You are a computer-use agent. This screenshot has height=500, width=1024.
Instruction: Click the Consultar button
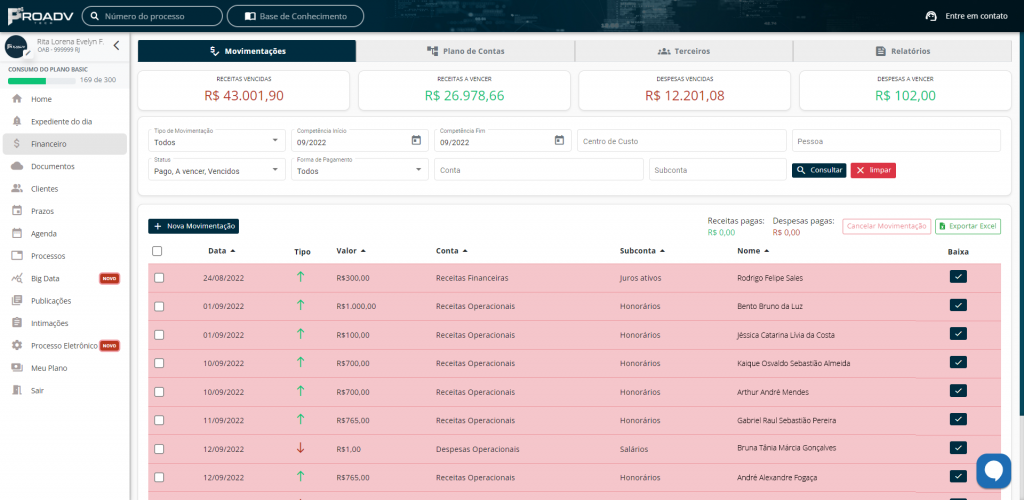click(x=819, y=170)
